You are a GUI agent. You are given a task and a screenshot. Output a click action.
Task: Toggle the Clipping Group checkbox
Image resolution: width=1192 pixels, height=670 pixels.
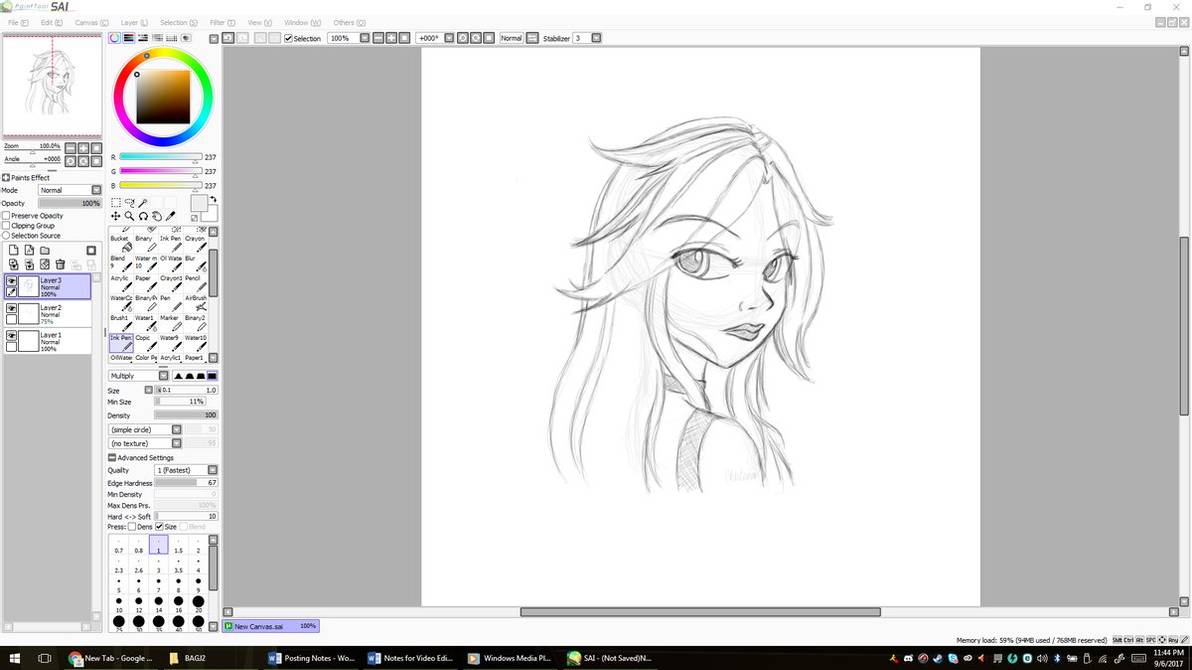pos(6,226)
